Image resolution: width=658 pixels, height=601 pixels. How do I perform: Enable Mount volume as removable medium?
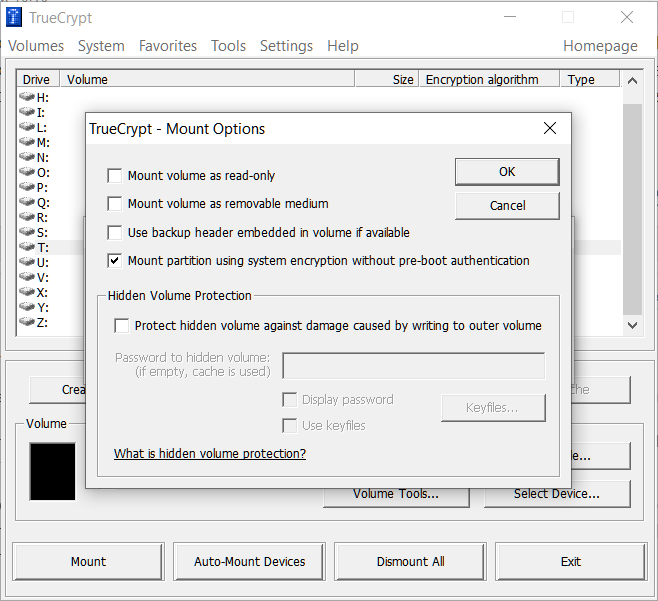click(x=115, y=204)
